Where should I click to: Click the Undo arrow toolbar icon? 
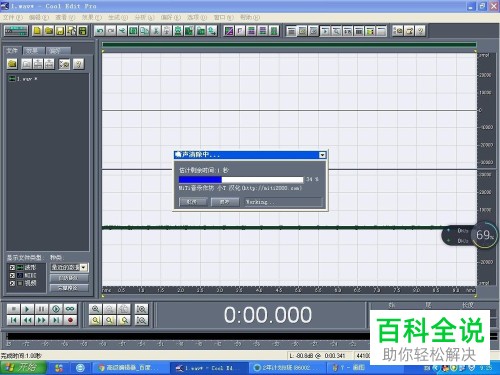(99, 31)
